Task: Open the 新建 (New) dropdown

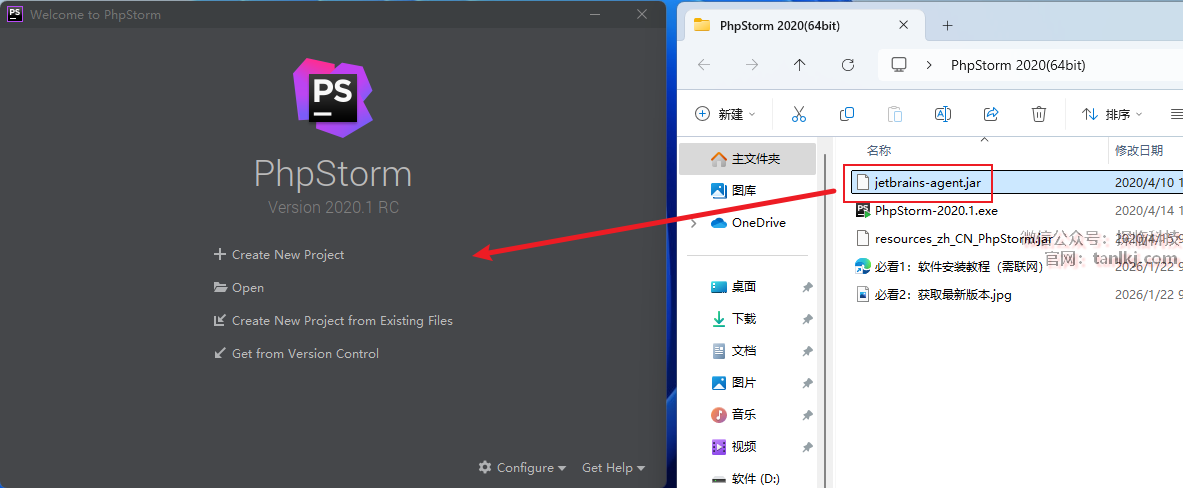Action: coord(725,114)
